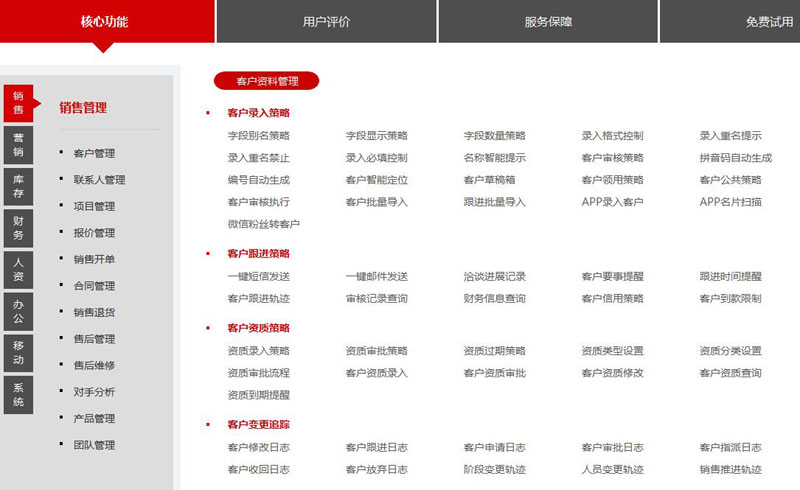800x490 pixels.
Task: Click the 核心功能 tab
Action: click(x=105, y=21)
